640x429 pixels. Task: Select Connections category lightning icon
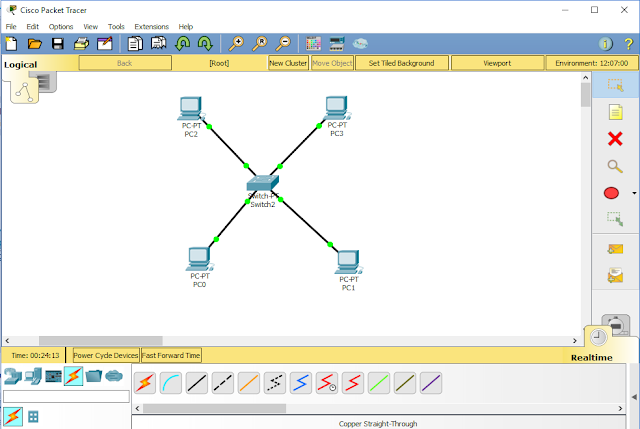coord(73,376)
